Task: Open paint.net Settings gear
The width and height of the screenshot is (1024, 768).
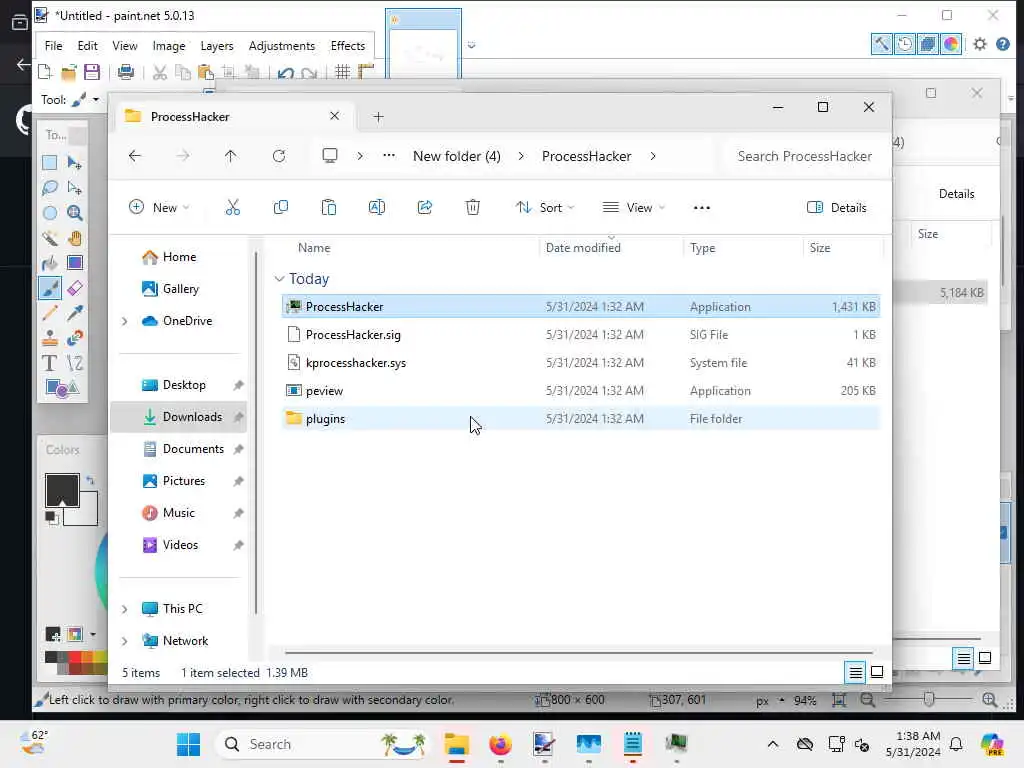Action: tap(980, 44)
